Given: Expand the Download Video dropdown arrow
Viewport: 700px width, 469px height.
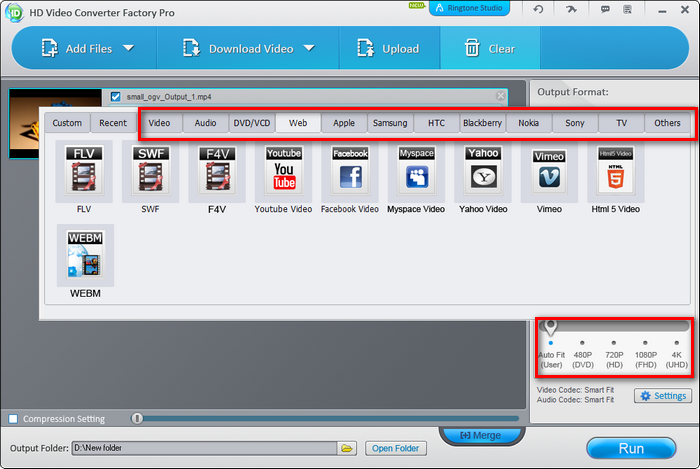Looking at the screenshot, I should click(x=309, y=48).
